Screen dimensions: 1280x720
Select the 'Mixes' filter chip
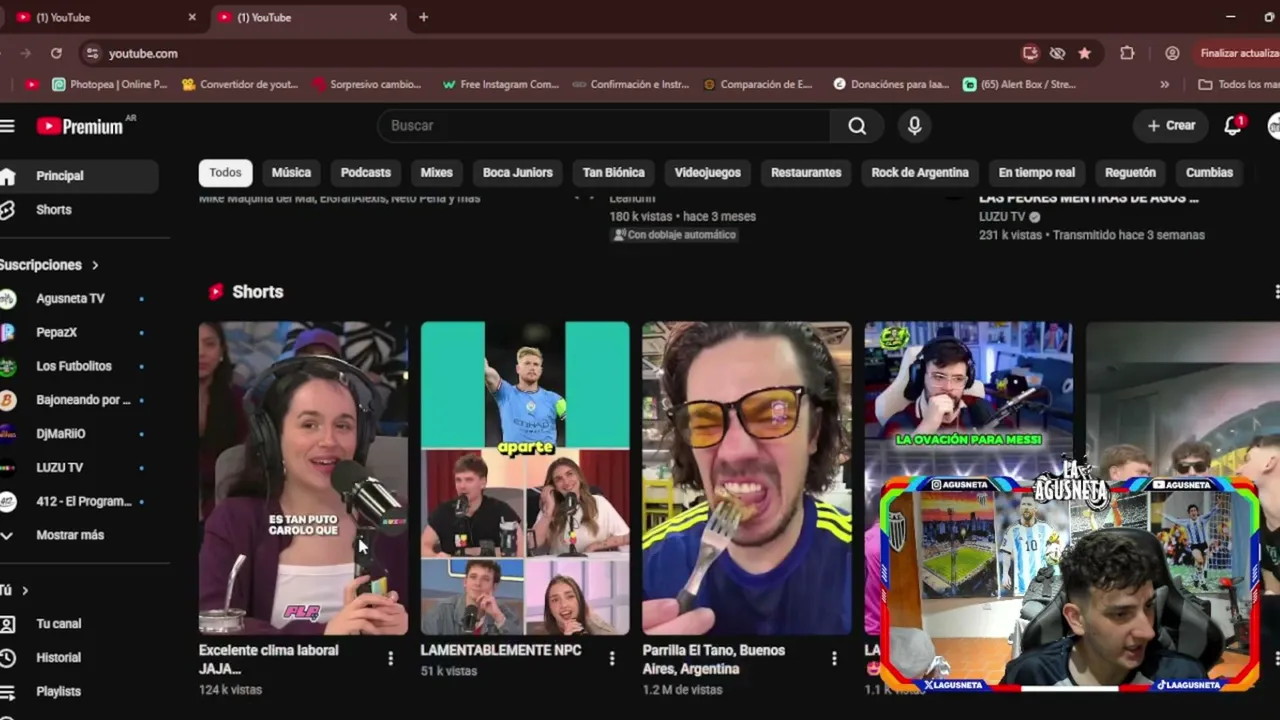tap(436, 172)
